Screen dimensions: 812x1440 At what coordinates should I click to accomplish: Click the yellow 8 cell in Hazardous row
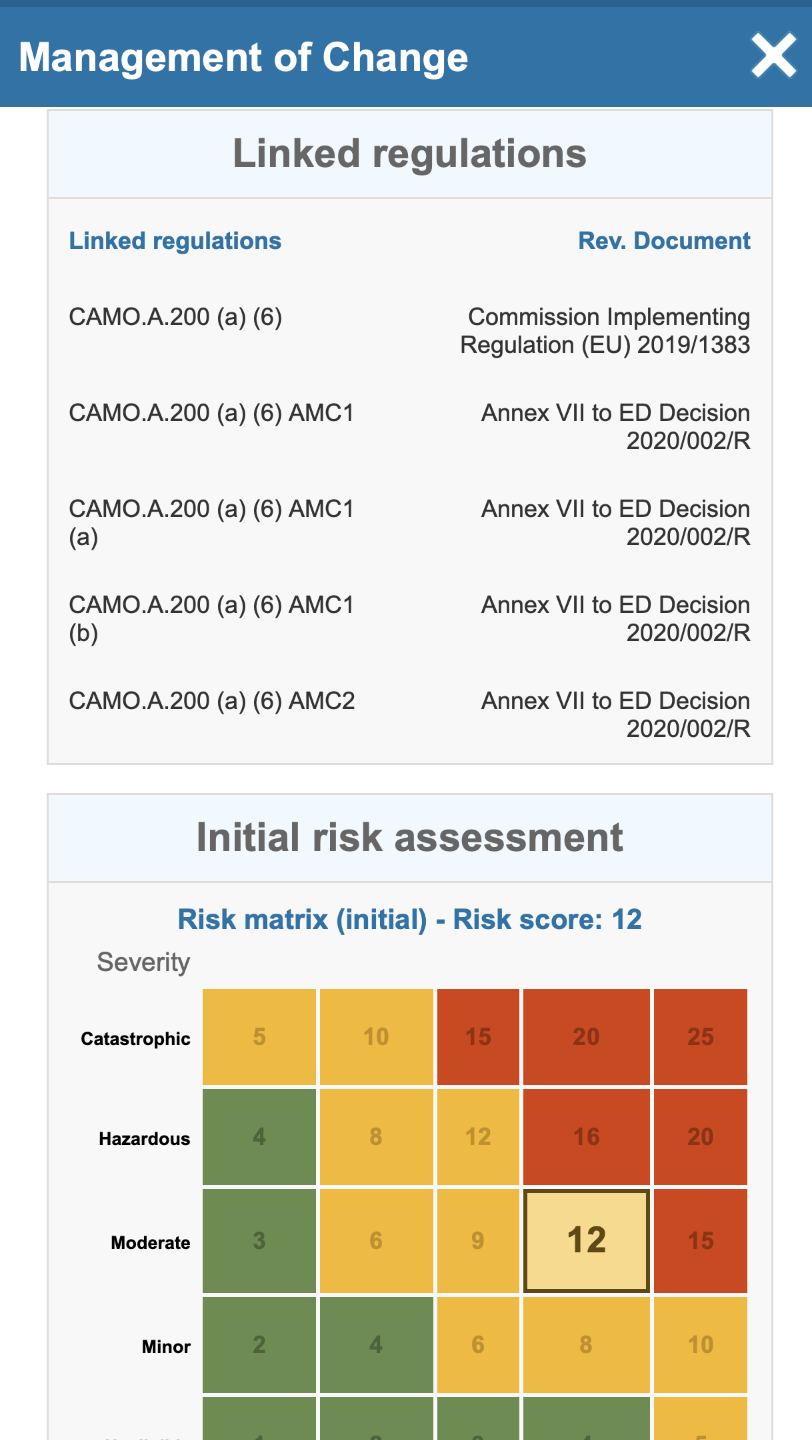376,1137
